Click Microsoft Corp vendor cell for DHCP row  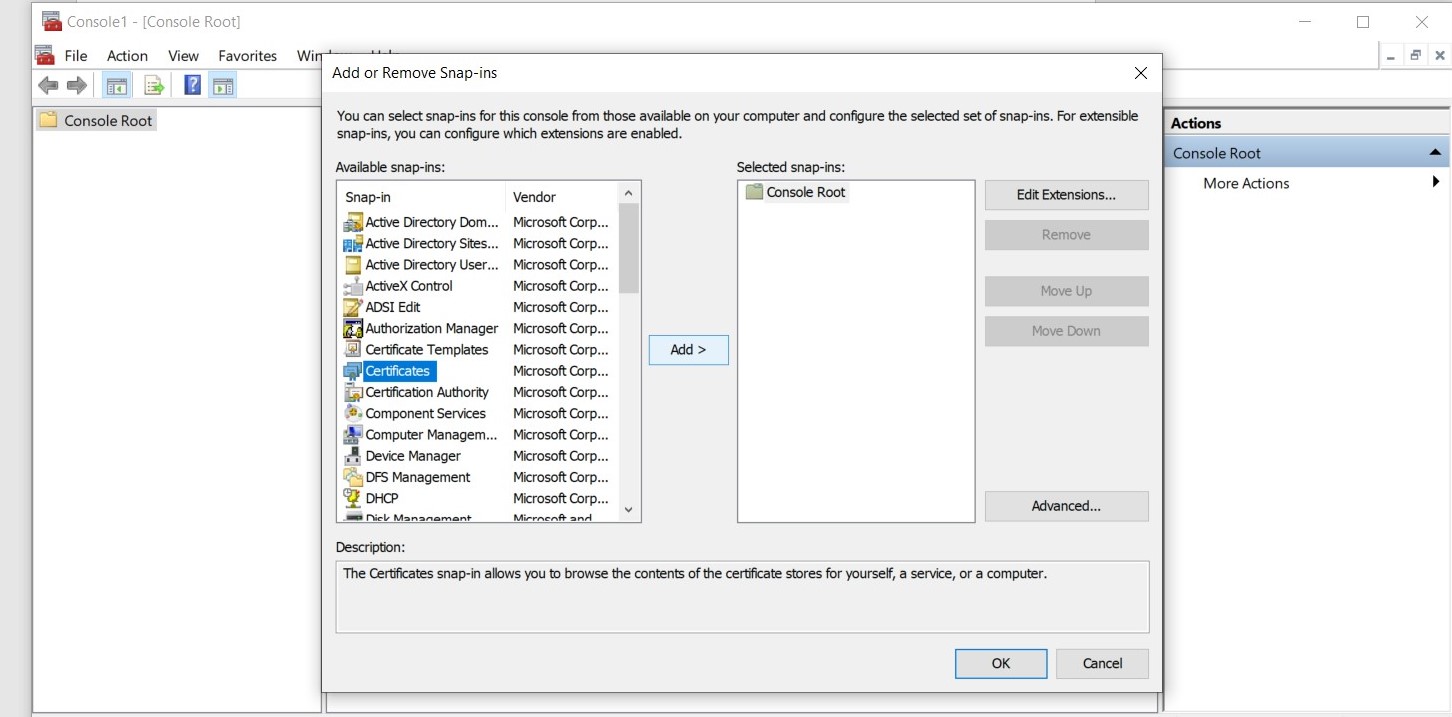561,498
